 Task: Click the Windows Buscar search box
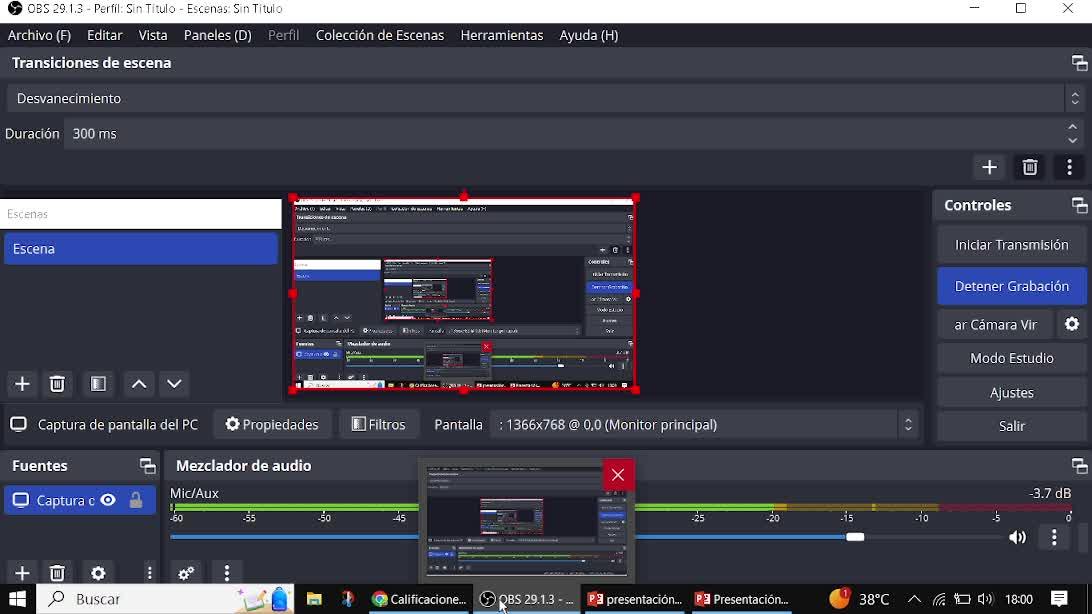pyautogui.click(x=164, y=599)
